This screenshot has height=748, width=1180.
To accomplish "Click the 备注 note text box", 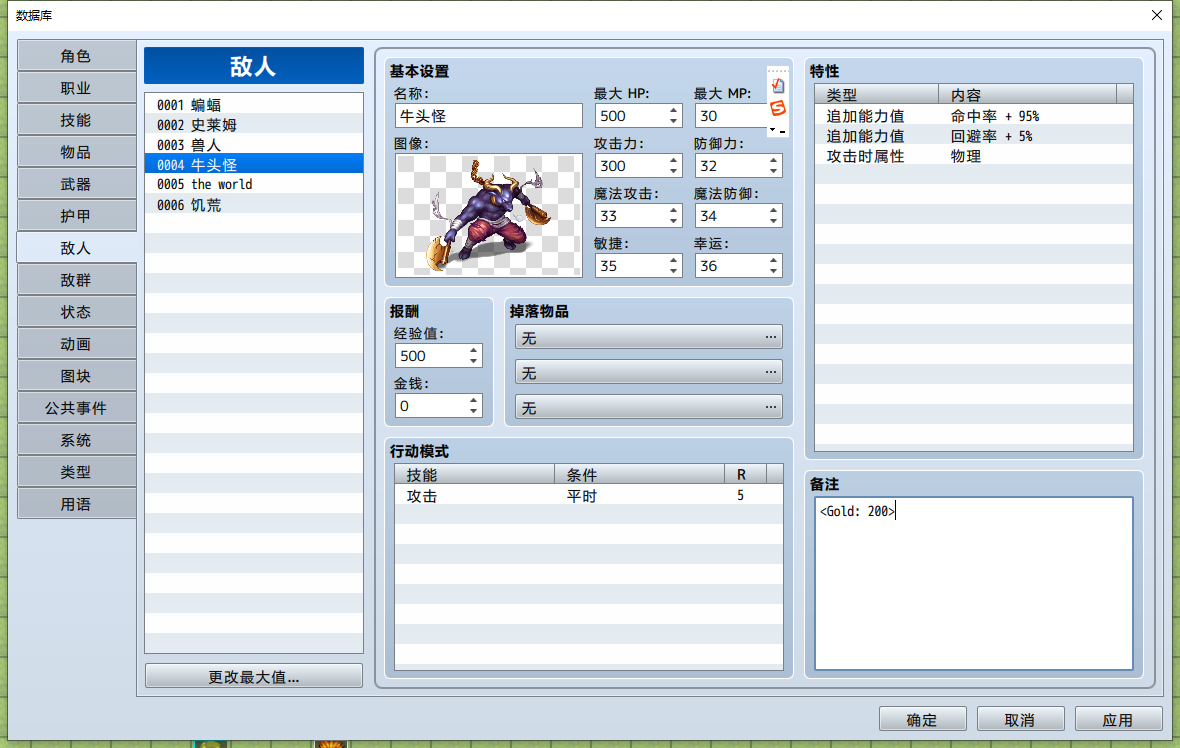I will click(x=974, y=583).
